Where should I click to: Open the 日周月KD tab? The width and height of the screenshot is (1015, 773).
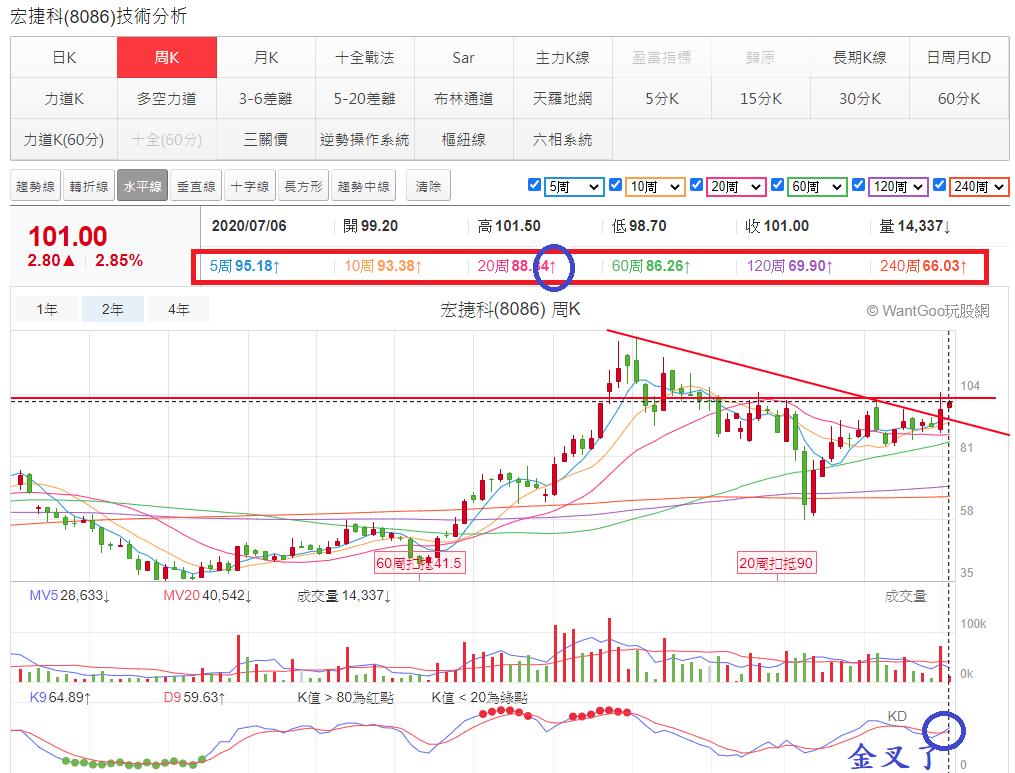tap(959, 58)
